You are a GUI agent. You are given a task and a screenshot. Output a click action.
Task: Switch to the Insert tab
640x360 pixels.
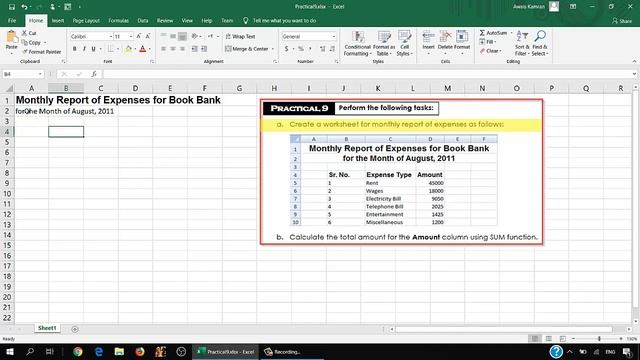point(58,20)
